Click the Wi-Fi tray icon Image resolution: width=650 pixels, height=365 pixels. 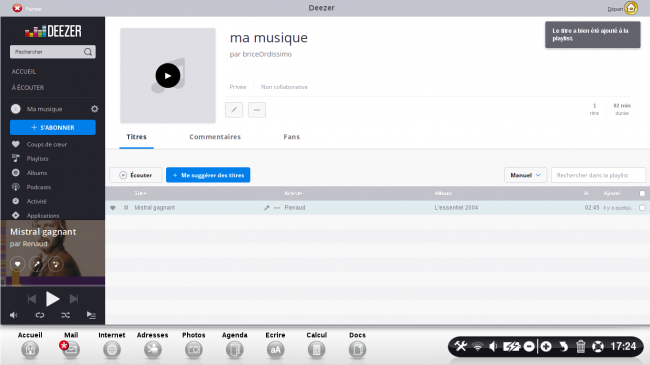click(x=478, y=346)
